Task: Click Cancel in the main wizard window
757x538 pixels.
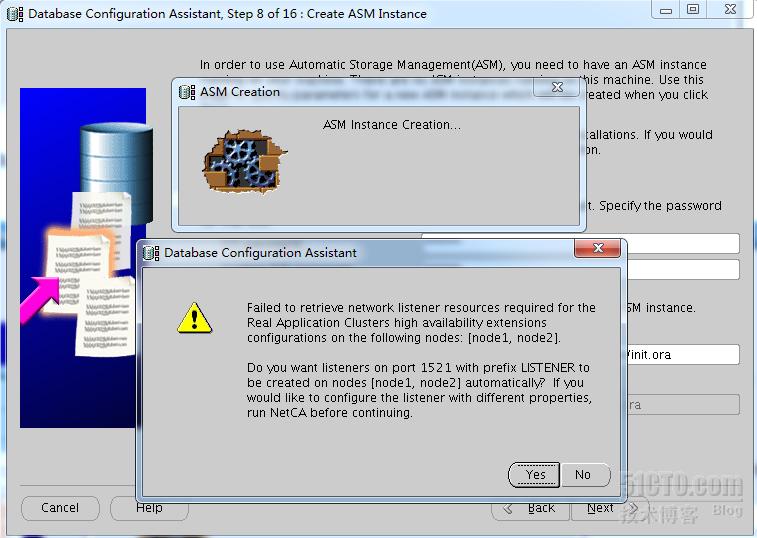Action: pos(60,508)
